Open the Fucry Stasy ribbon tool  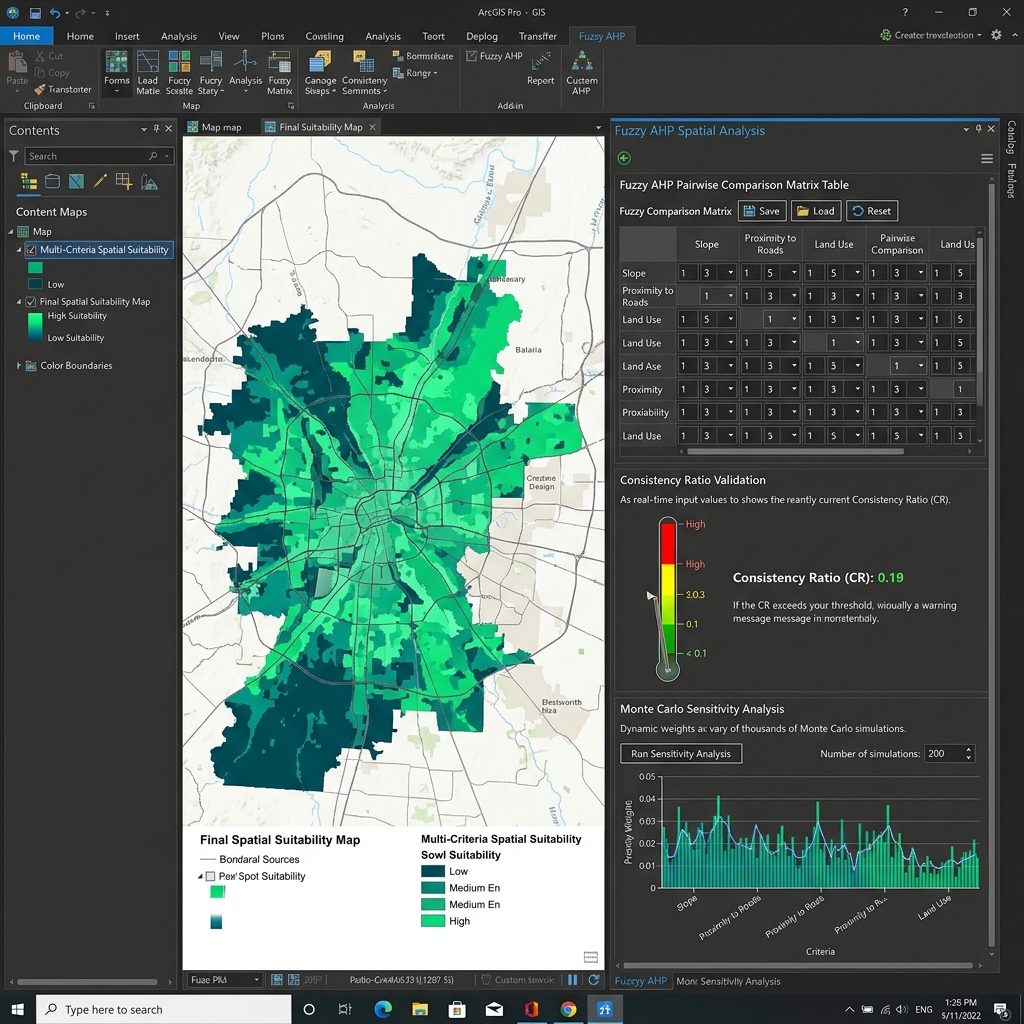coord(210,71)
